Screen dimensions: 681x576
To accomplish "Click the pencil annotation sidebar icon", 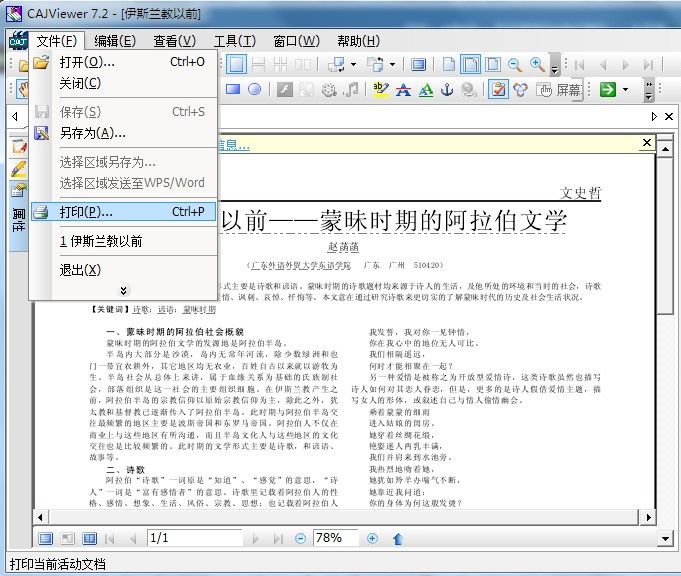I will pos(19,169).
